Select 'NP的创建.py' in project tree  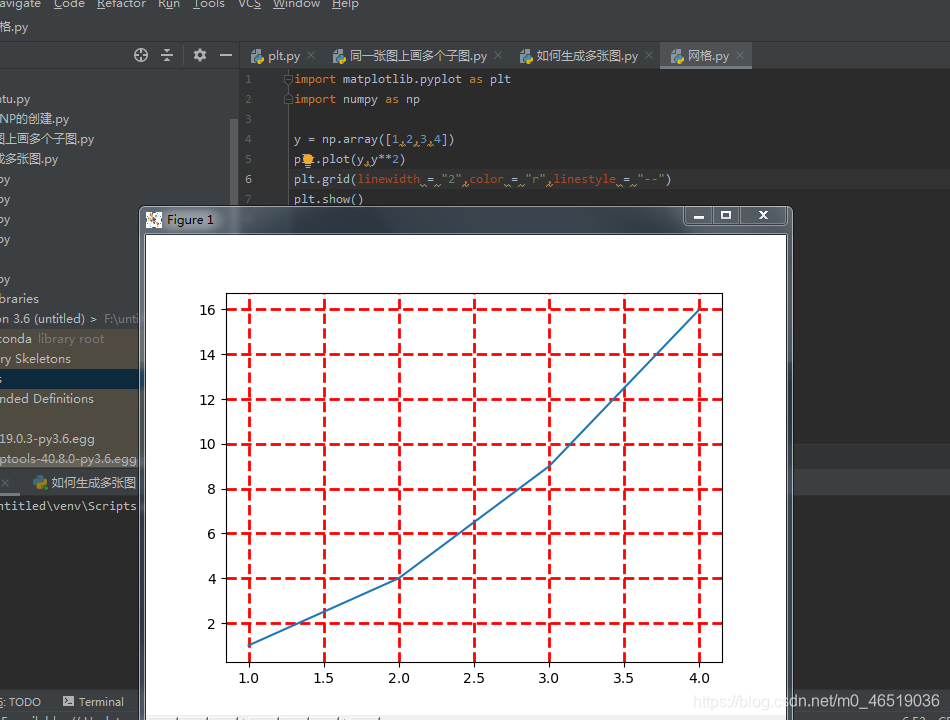pos(35,119)
